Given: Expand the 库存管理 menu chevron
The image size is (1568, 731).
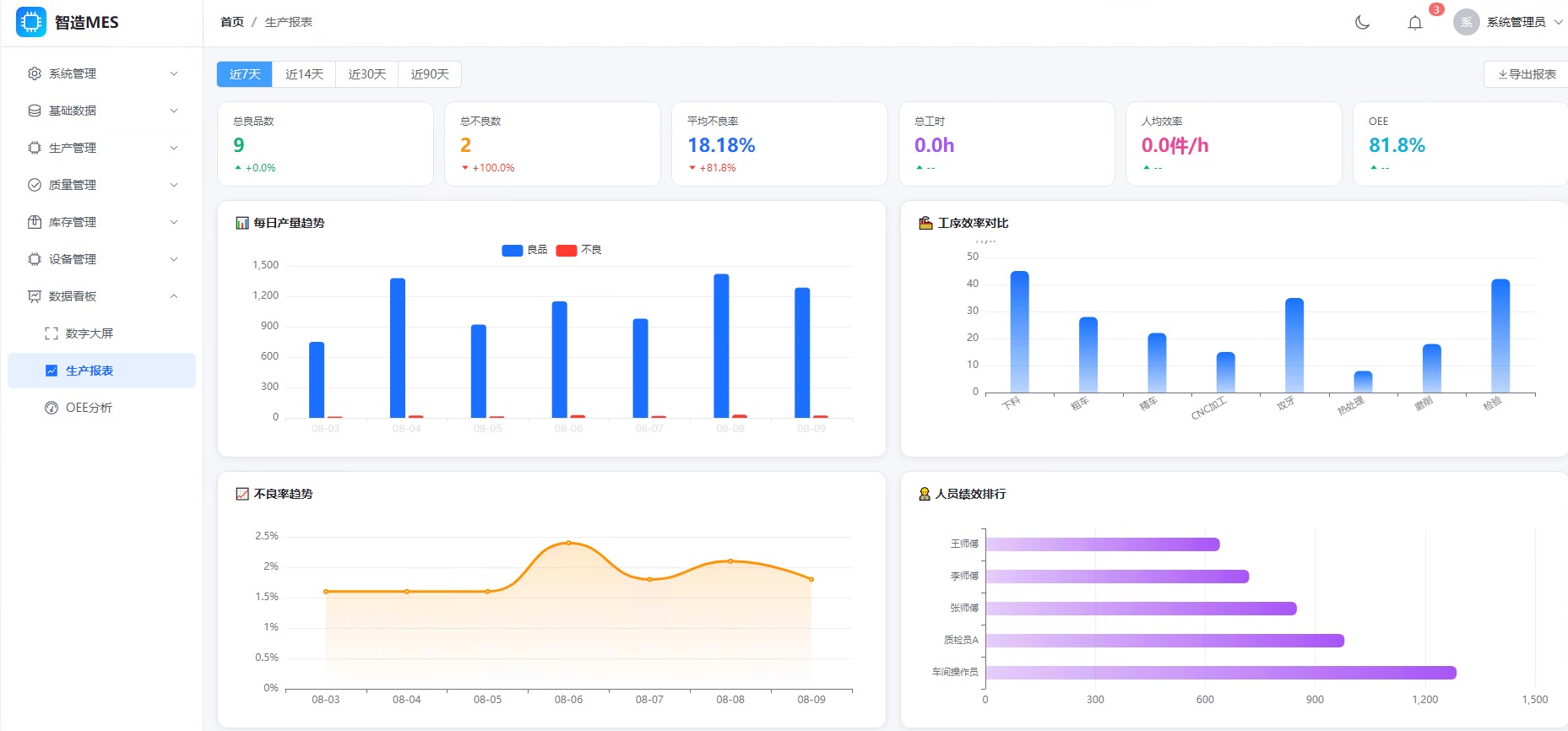Looking at the screenshot, I should 174,222.
